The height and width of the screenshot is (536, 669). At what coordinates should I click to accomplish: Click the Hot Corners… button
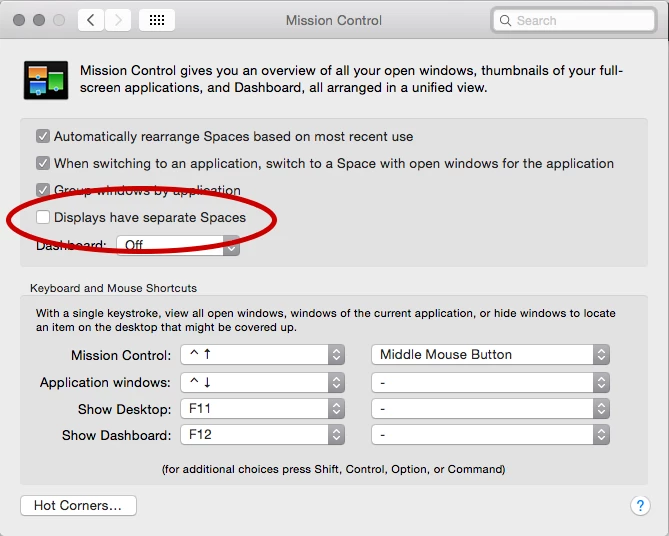pyautogui.click(x=79, y=506)
